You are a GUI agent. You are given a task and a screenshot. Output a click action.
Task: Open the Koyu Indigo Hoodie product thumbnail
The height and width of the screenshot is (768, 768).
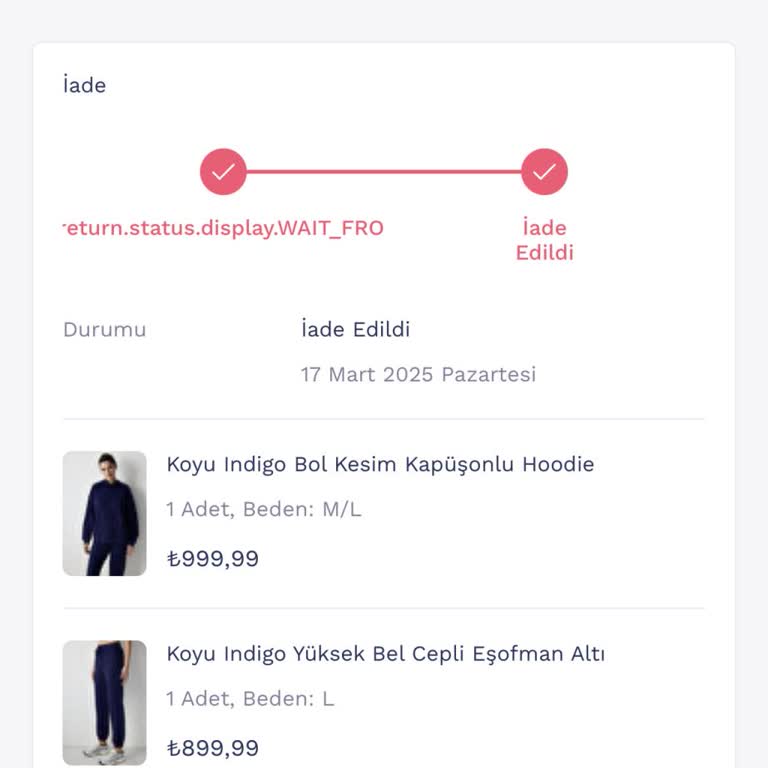tap(104, 513)
